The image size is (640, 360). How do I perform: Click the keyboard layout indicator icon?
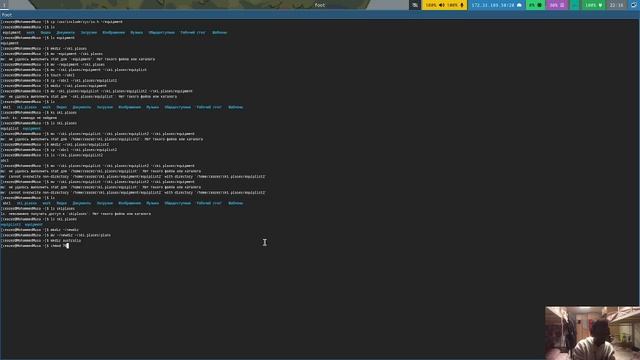click(x=415, y=5)
